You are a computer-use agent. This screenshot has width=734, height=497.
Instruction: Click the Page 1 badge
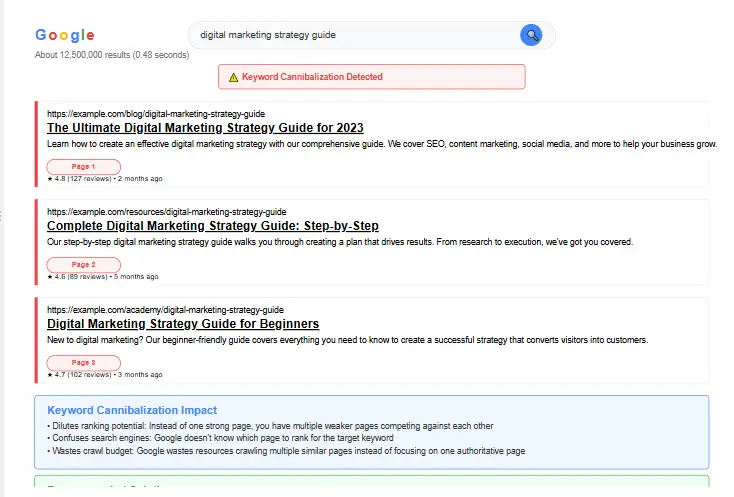[x=83, y=167]
